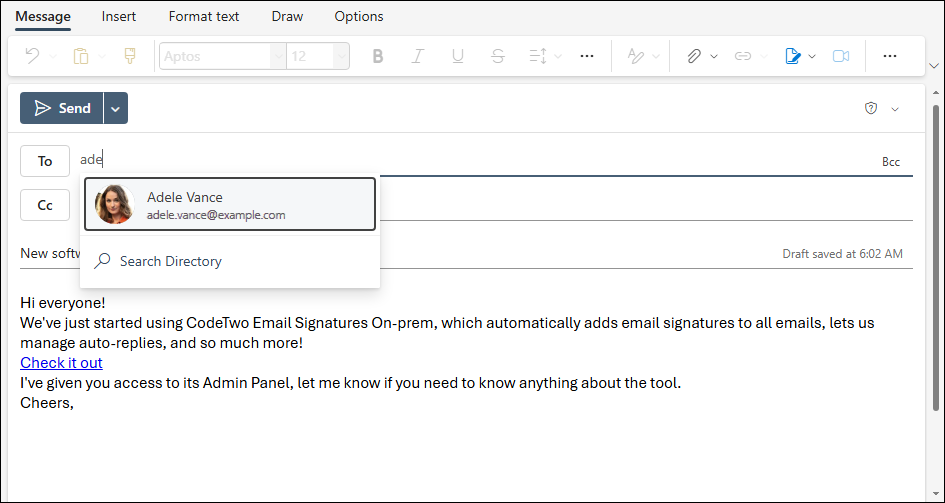Image resolution: width=945 pixels, height=503 pixels.
Task: Expand the Paste options arrow
Action: pos(102,57)
